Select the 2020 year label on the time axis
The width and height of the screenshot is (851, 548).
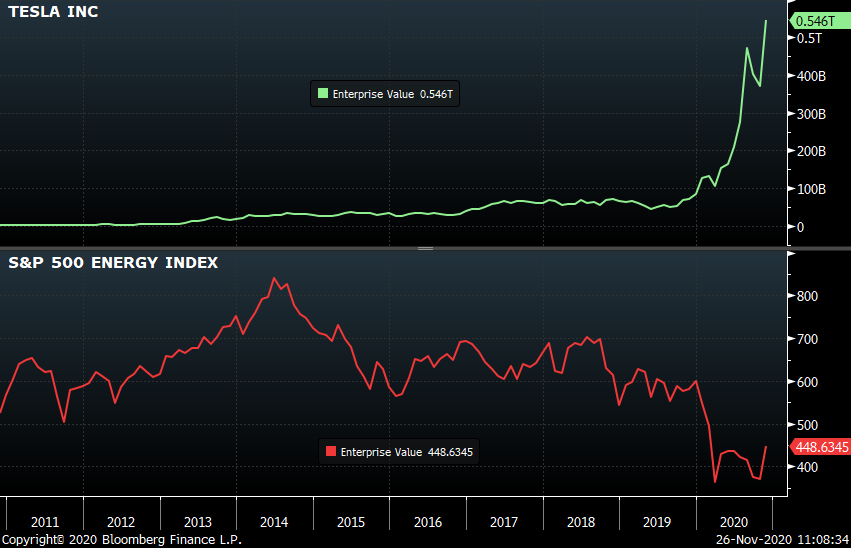pos(734,522)
